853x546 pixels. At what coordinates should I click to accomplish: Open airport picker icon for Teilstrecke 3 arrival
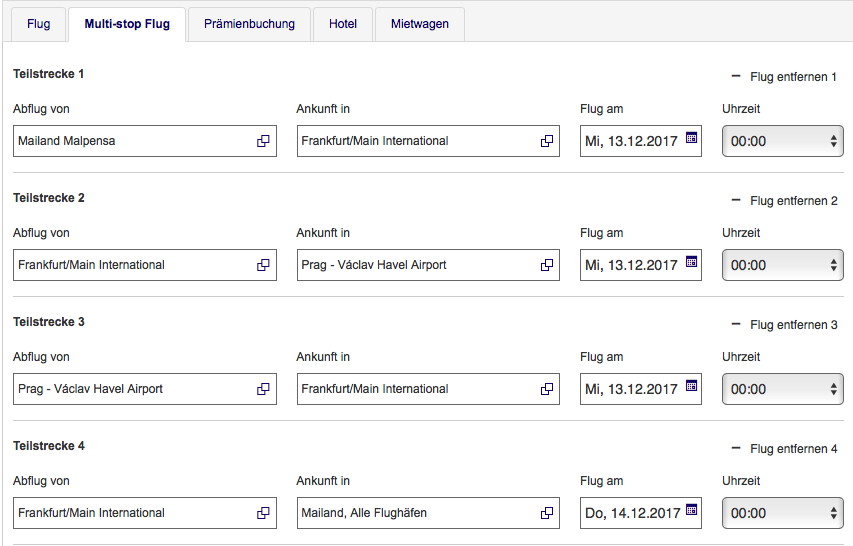[547, 389]
